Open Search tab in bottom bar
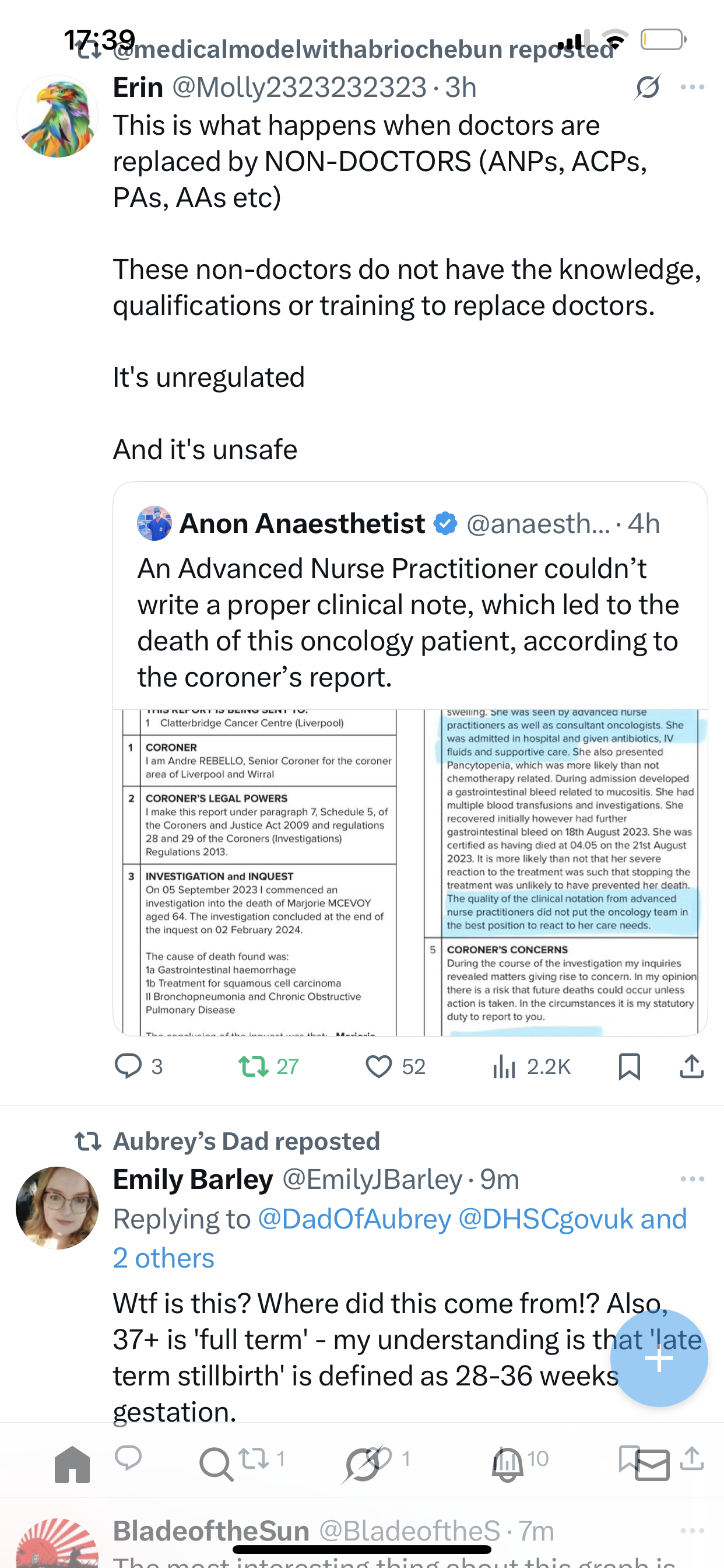Screen dimensions: 724x1568 pyautogui.click(x=216, y=1465)
